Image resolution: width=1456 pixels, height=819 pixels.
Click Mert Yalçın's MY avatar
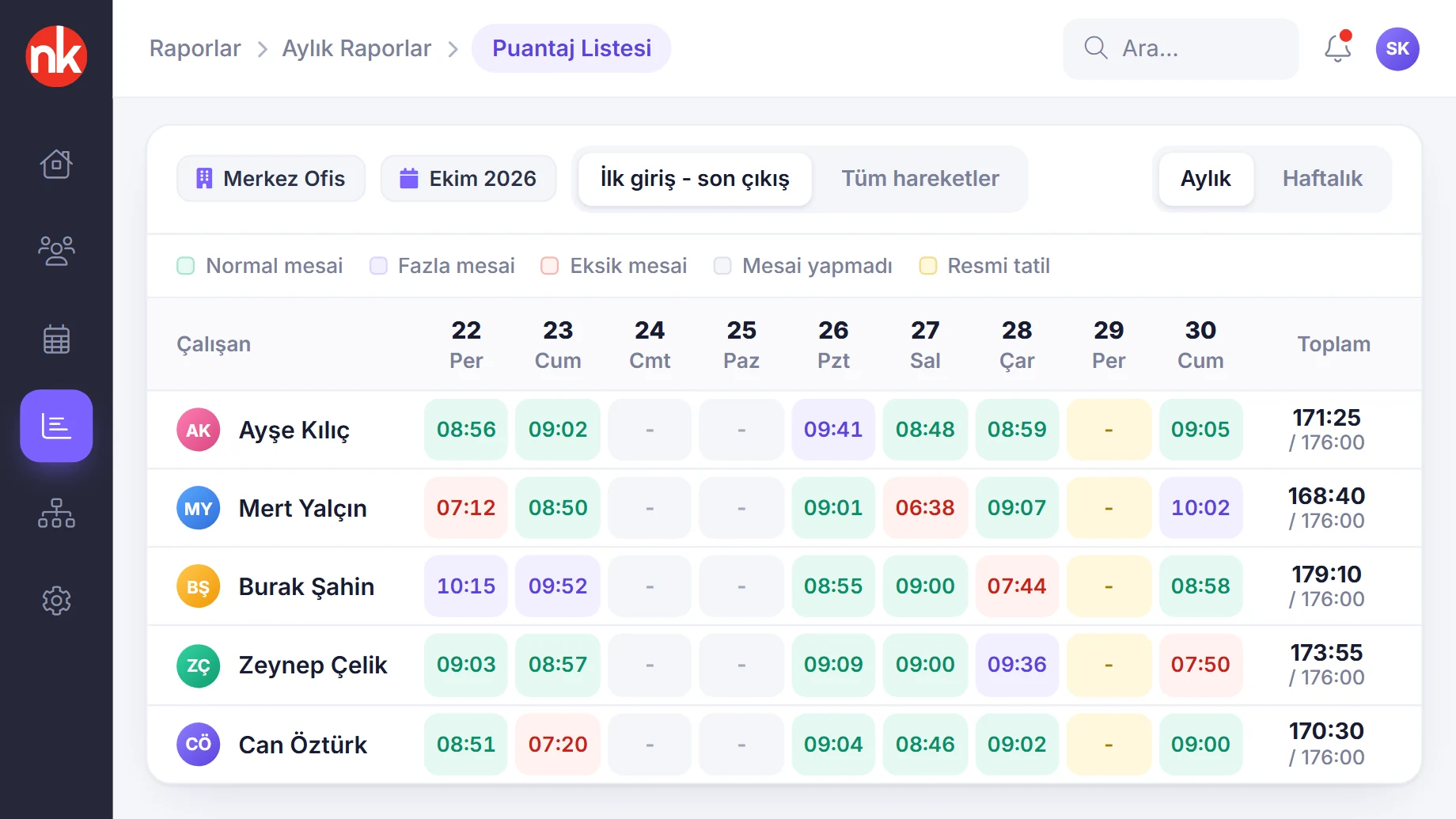point(198,508)
